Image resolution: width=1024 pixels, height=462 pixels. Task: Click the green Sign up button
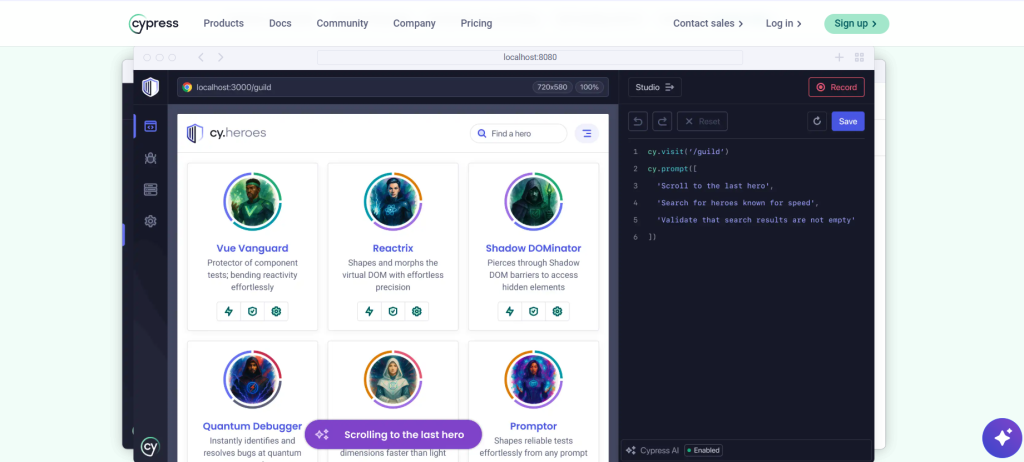855,23
